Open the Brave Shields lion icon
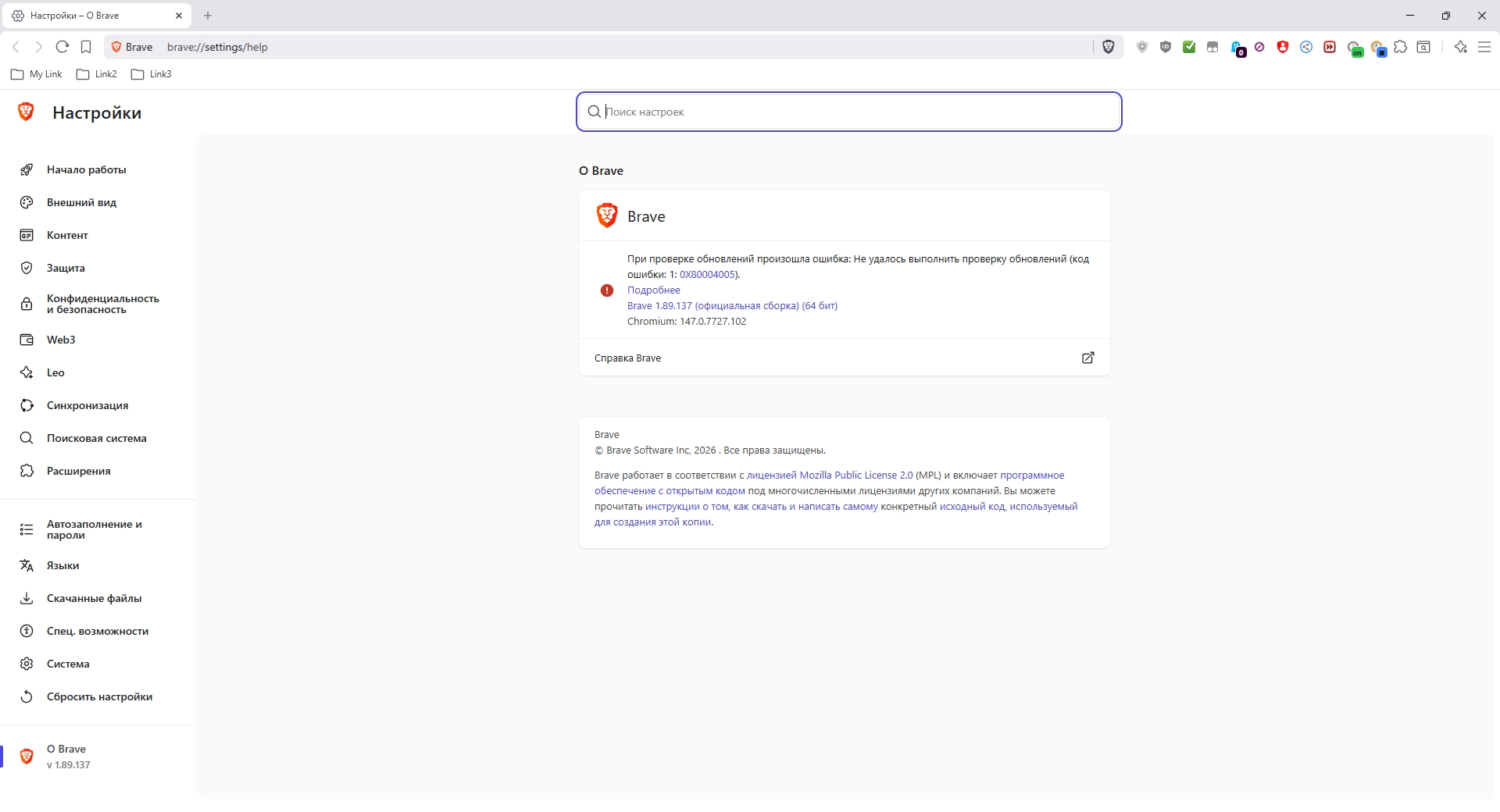Screen dimensions: 1500x812 (1108, 47)
